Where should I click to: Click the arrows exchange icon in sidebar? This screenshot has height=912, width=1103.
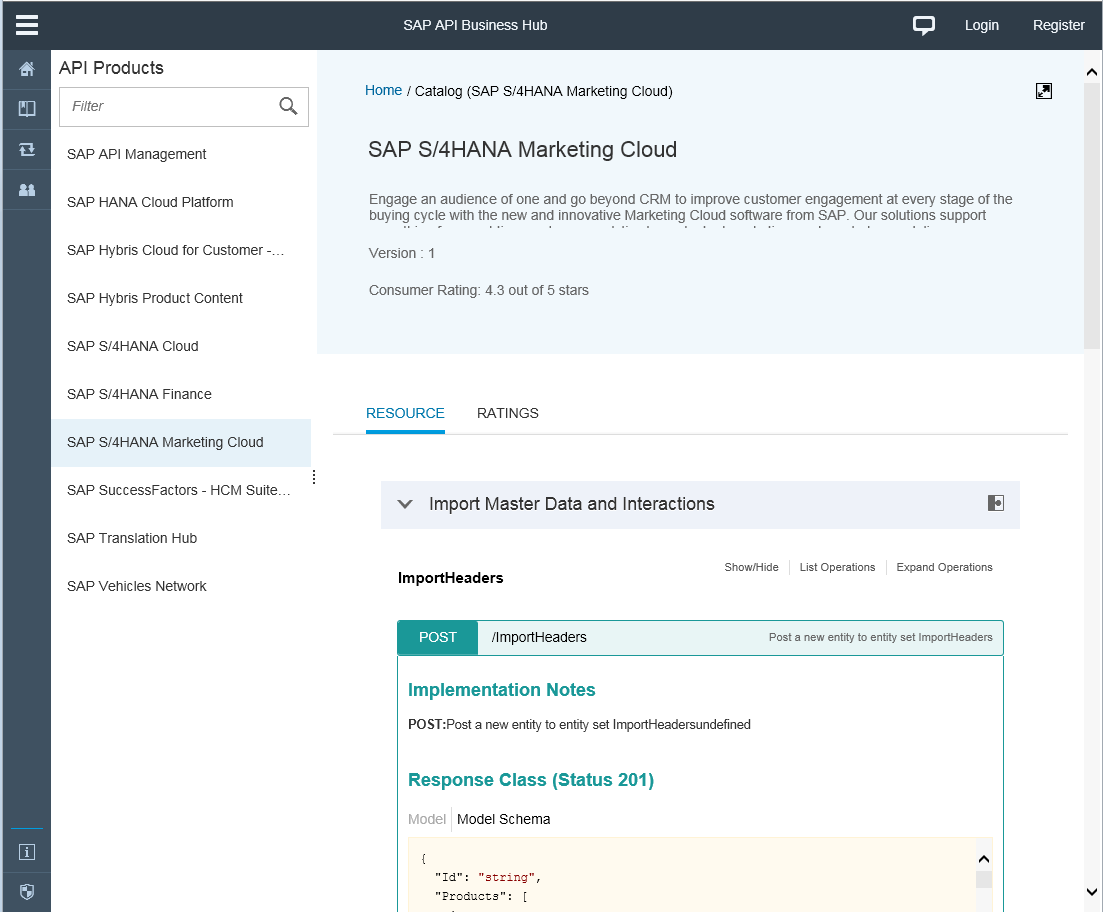pyautogui.click(x=27, y=149)
